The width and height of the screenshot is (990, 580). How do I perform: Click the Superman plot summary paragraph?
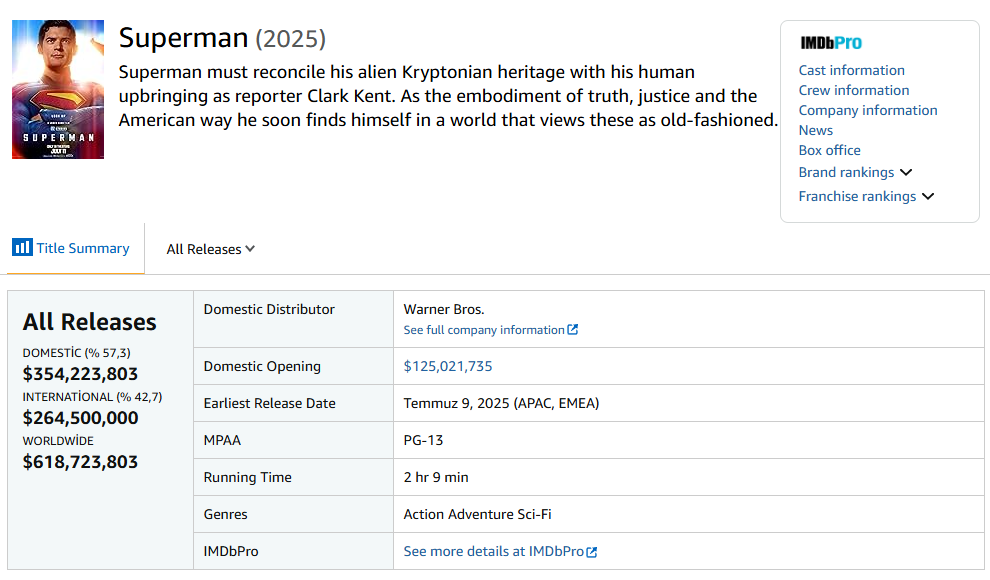(x=448, y=96)
